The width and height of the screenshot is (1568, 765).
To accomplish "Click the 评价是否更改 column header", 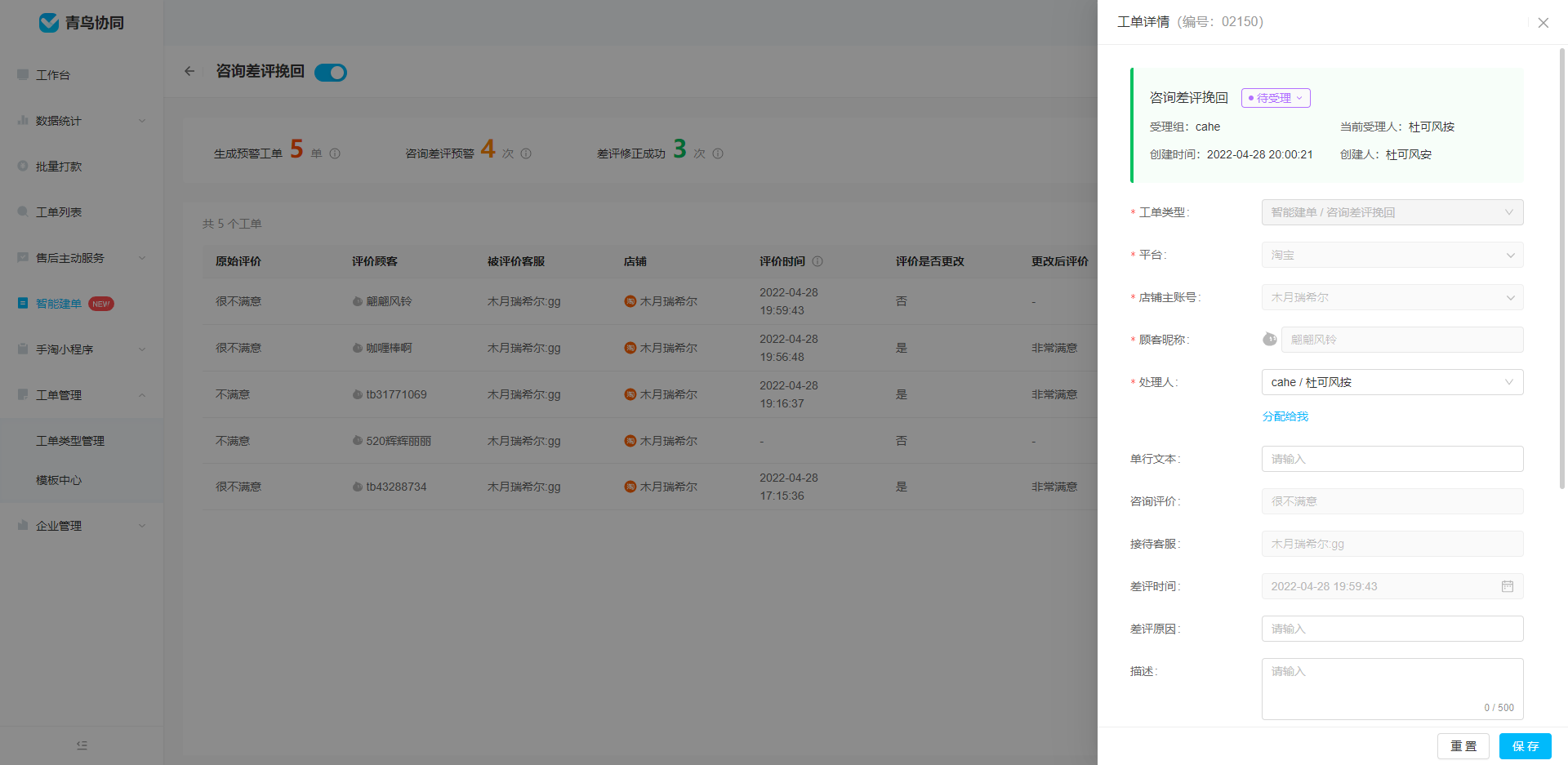I will coord(930,261).
